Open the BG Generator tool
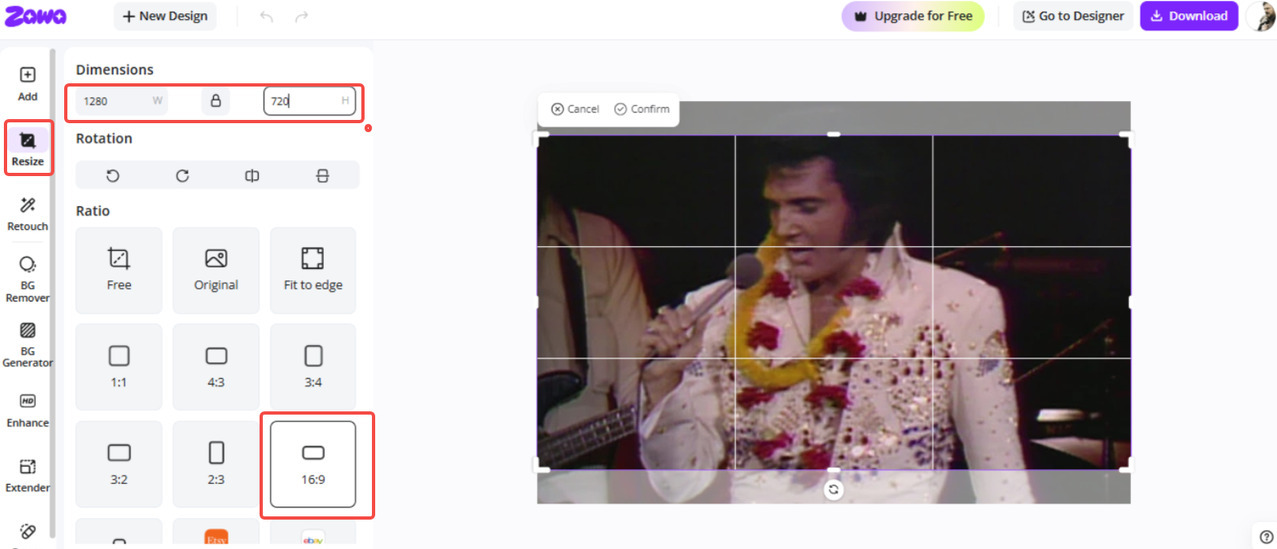The height and width of the screenshot is (549, 1277). pyautogui.click(x=28, y=344)
